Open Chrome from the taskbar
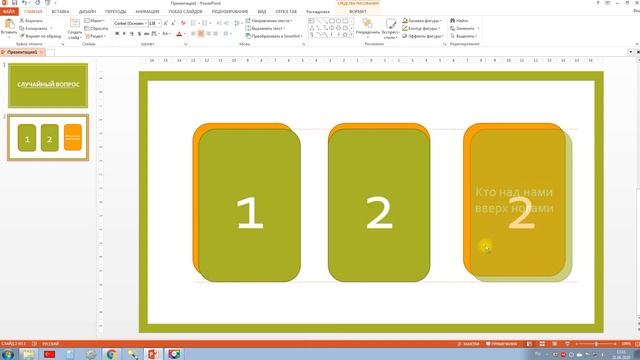This screenshot has height=360, width=640. tap(111, 354)
